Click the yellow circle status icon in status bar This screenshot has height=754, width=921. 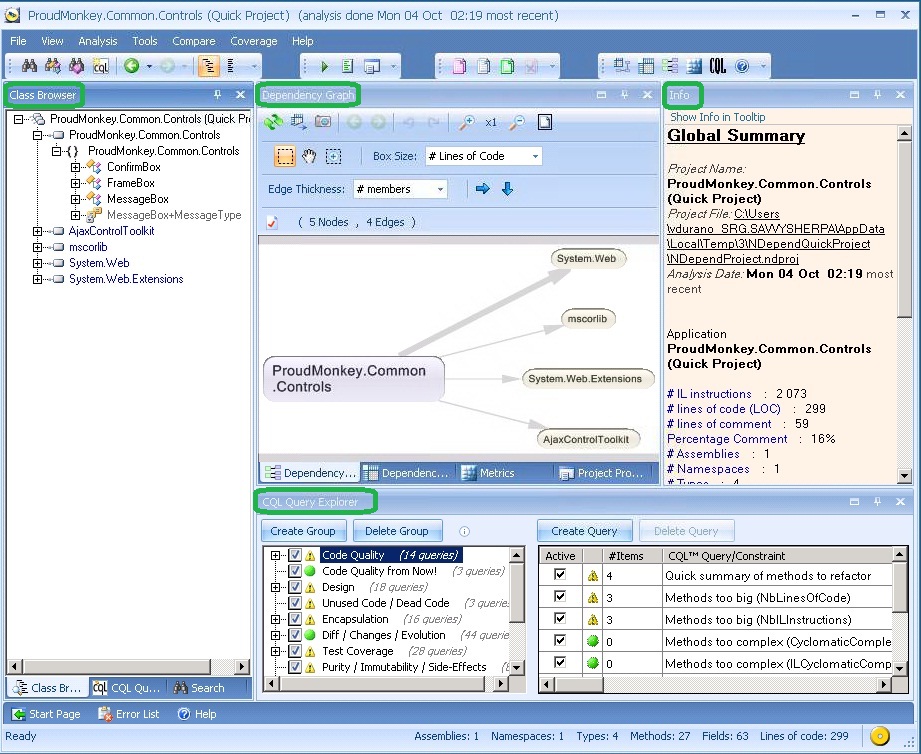[880, 735]
